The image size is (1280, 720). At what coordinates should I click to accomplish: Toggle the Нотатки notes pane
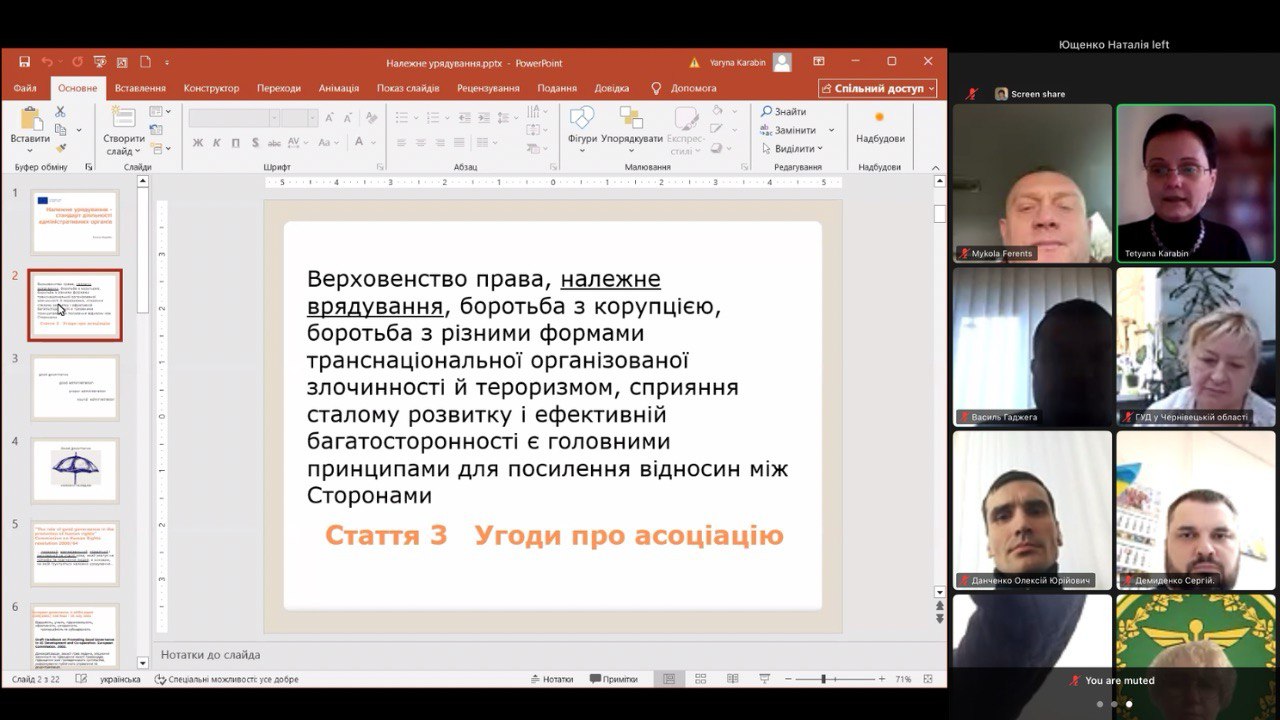(551, 679)
